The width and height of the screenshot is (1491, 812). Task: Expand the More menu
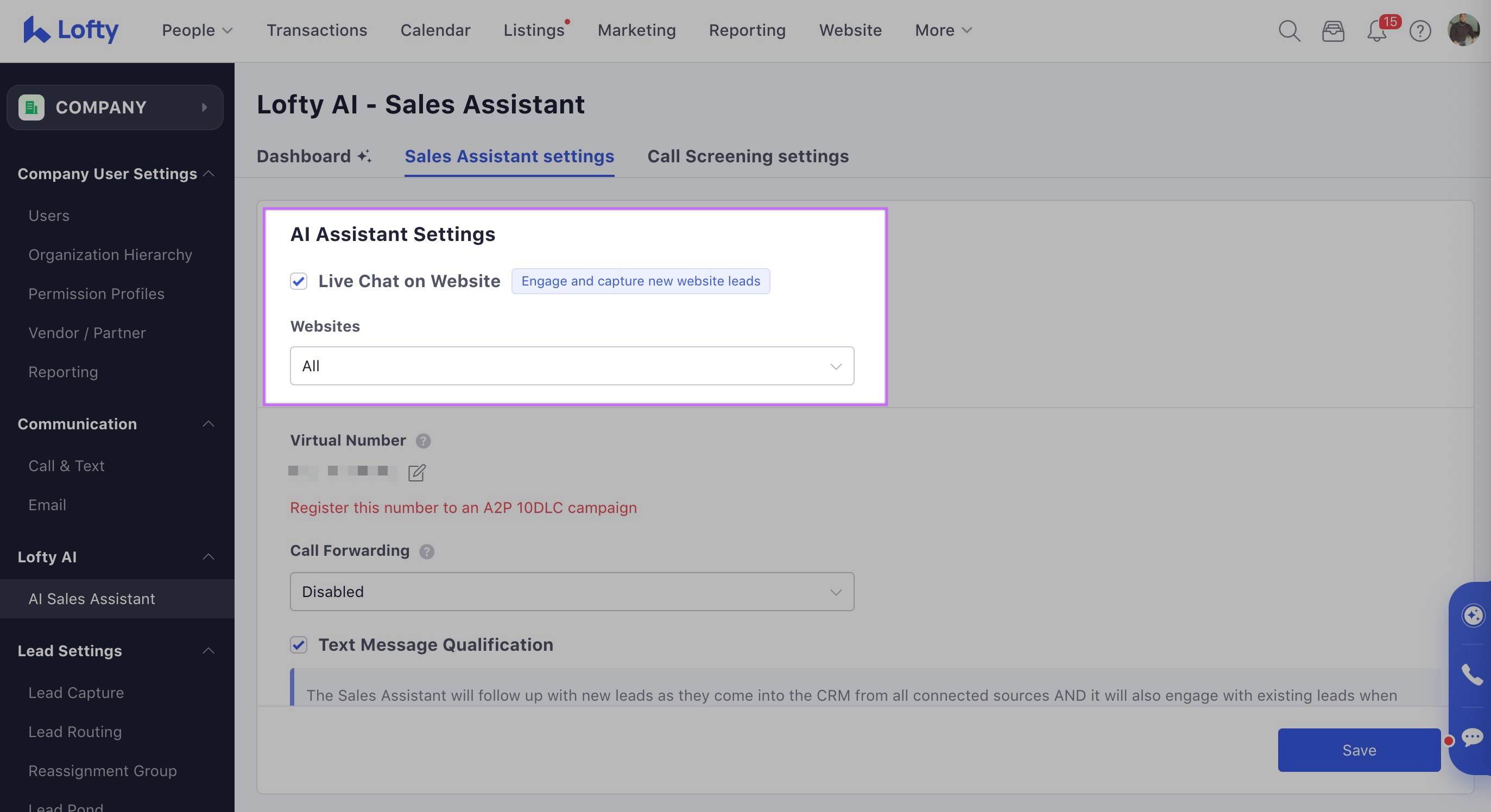coord(943,30)
